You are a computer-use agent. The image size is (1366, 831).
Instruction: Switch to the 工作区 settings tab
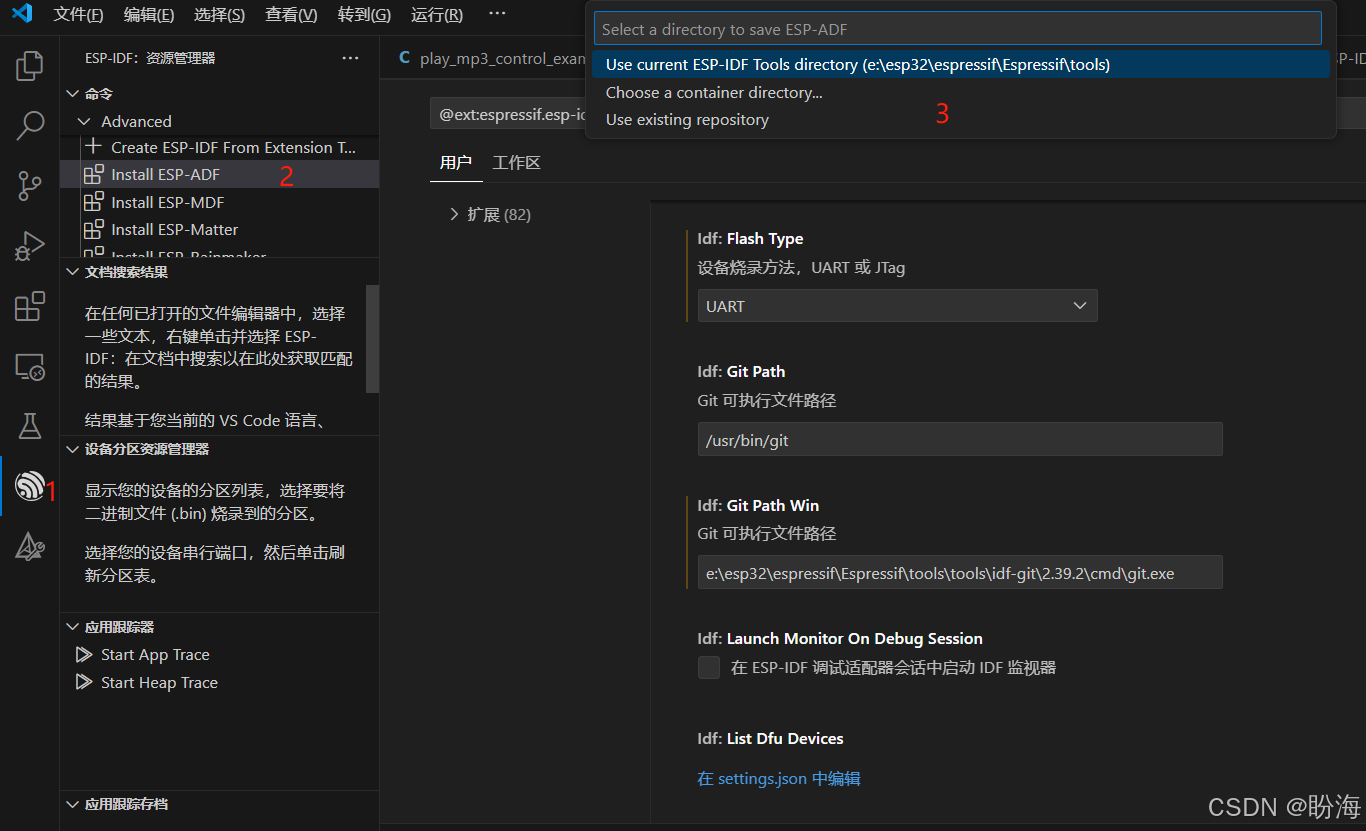coord(517,162)
